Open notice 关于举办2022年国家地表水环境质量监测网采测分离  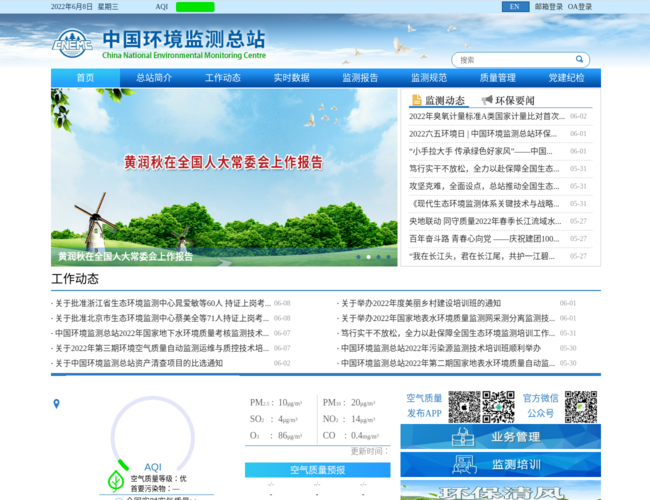point(448,318)
